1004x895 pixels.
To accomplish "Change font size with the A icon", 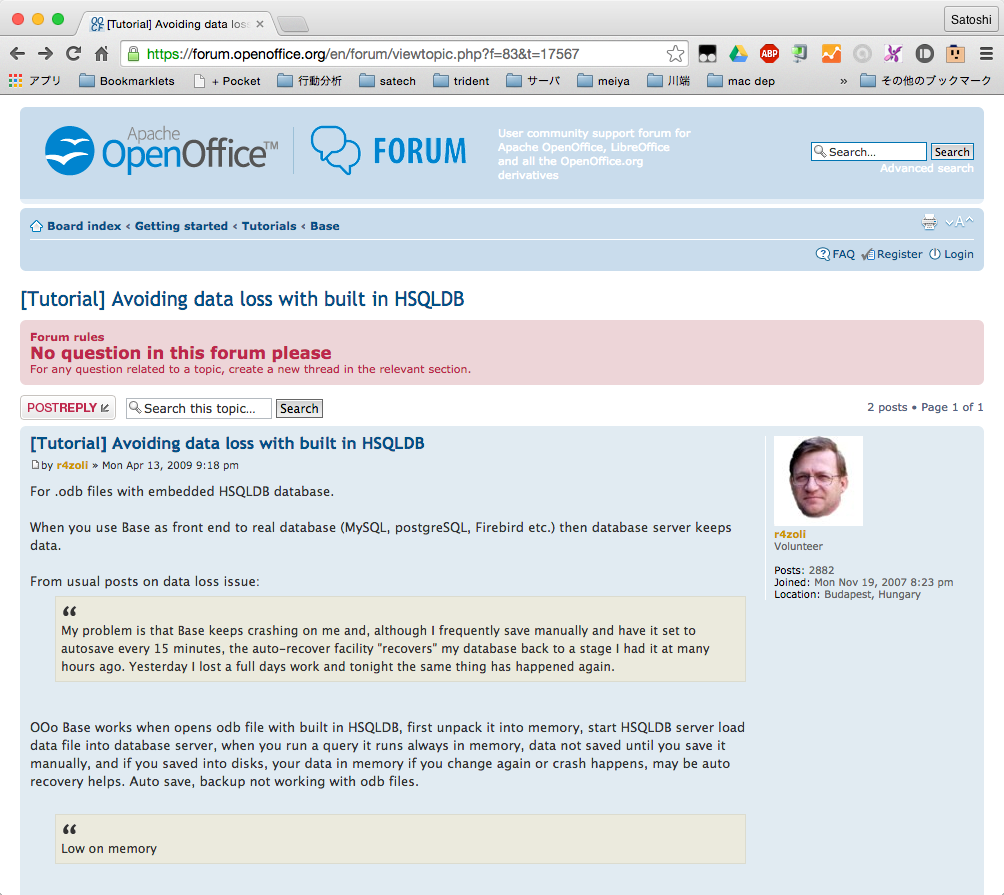I will (x=959, y=222).
